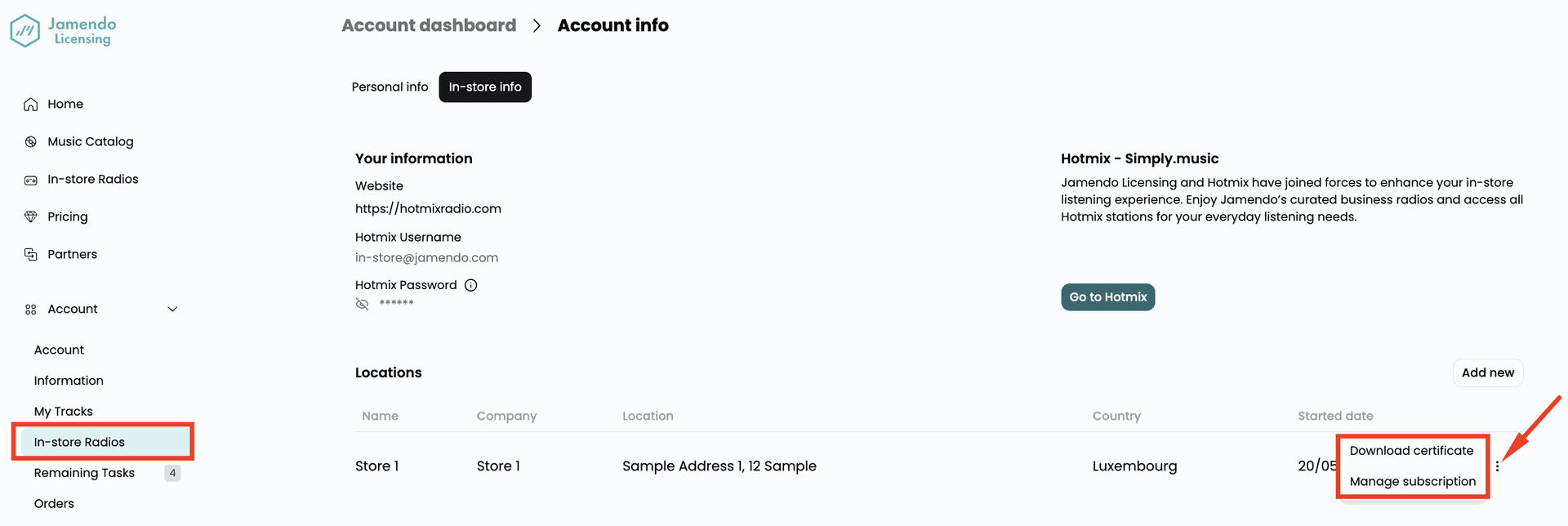Choose Download certificate from the menu
The height and width of the screenshot is (526, 1568).
pyautogui.click(x=1411, y=451)
